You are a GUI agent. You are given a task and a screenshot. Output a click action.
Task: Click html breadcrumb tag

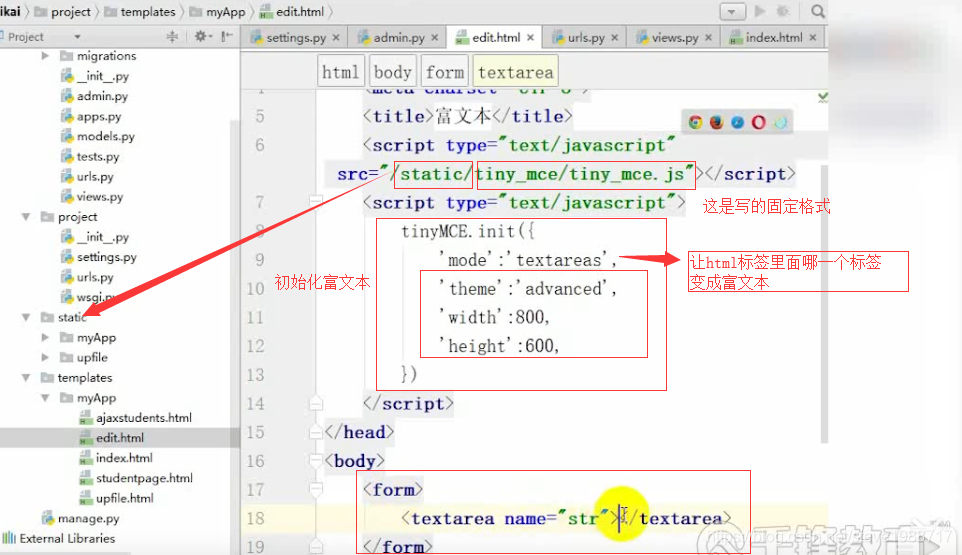pyautogui.click(x=341, y=72)
